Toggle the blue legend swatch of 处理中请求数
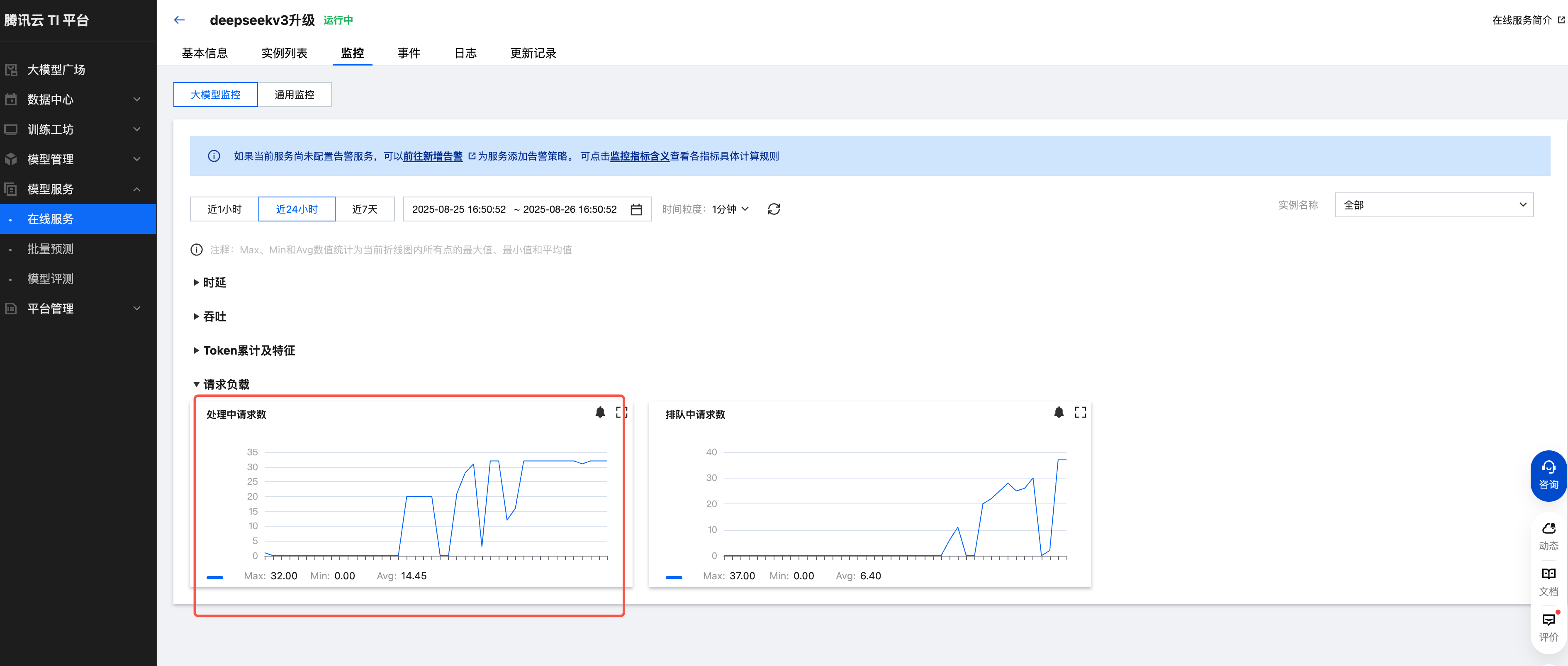Screen dimensions: 1568x666 coord(215,576)
